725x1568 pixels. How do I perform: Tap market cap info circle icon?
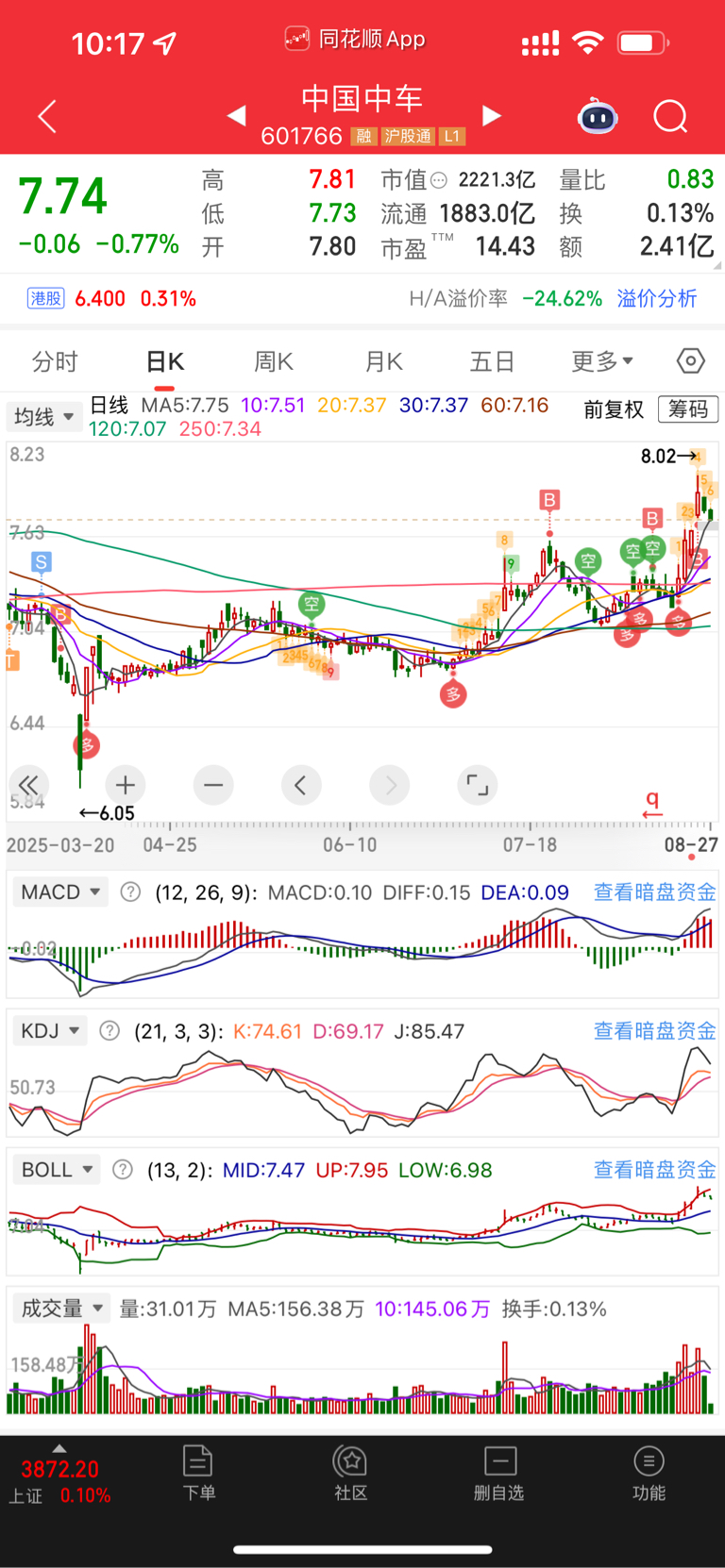coord(439,179)
